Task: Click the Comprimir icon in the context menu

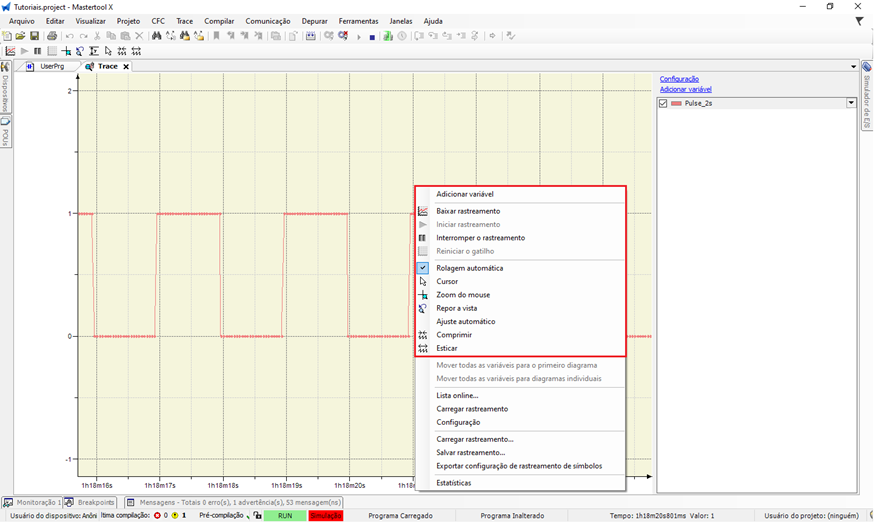Action: 423,335
